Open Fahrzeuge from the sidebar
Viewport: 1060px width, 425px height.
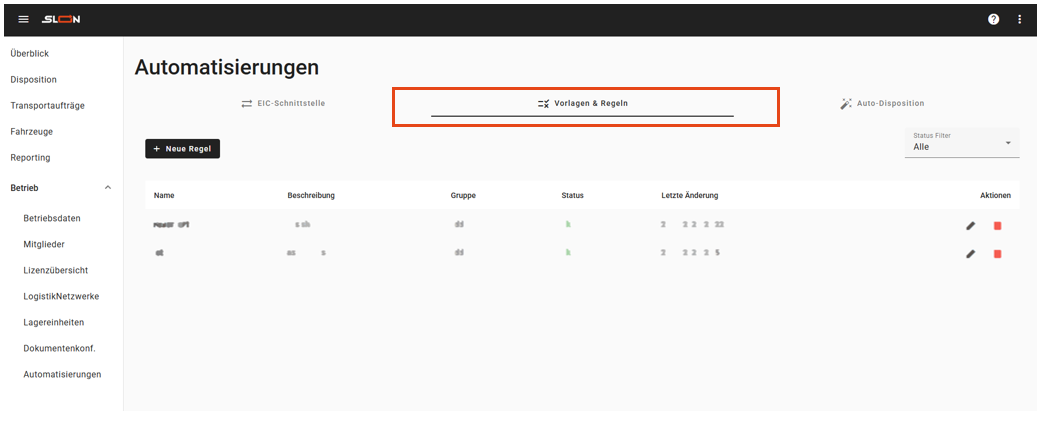click(x=32, y=131)
